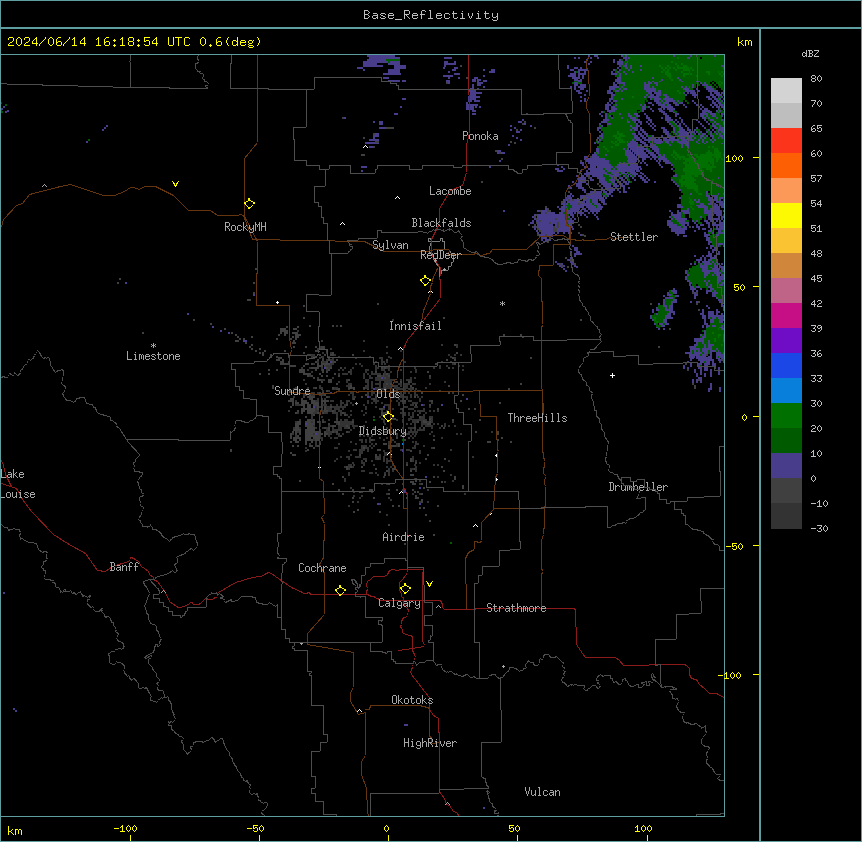862x842 pixels.
Task: Click the RedDeer city label
Action: pyautogui.click(x=440, y=255)
